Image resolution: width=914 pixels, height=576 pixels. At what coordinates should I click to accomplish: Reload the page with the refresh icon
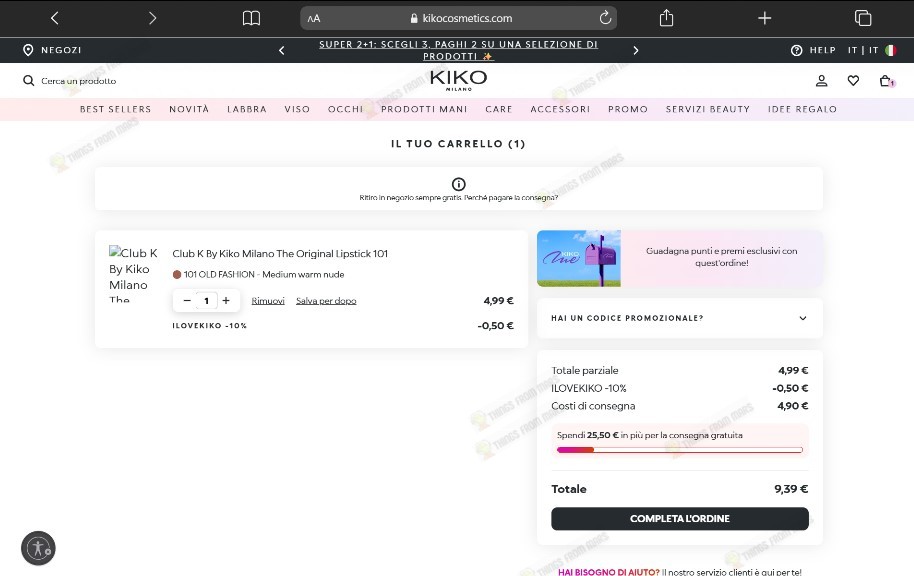click(605, 17)
